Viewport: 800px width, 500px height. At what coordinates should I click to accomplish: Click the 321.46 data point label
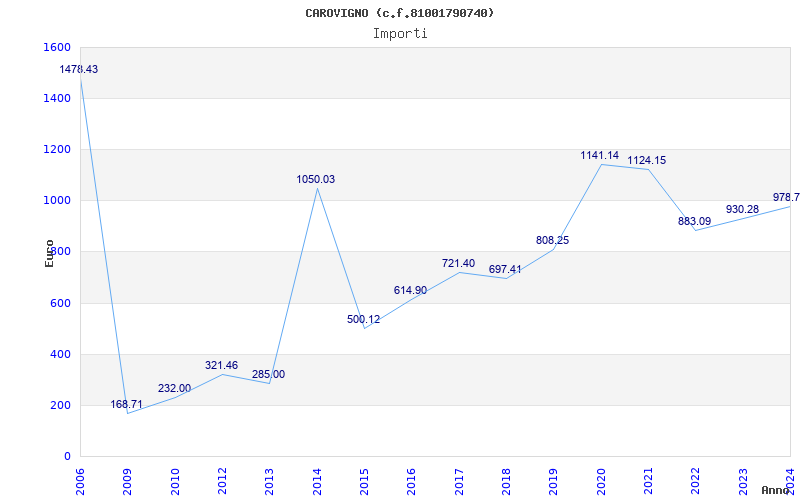coord(221,366)
